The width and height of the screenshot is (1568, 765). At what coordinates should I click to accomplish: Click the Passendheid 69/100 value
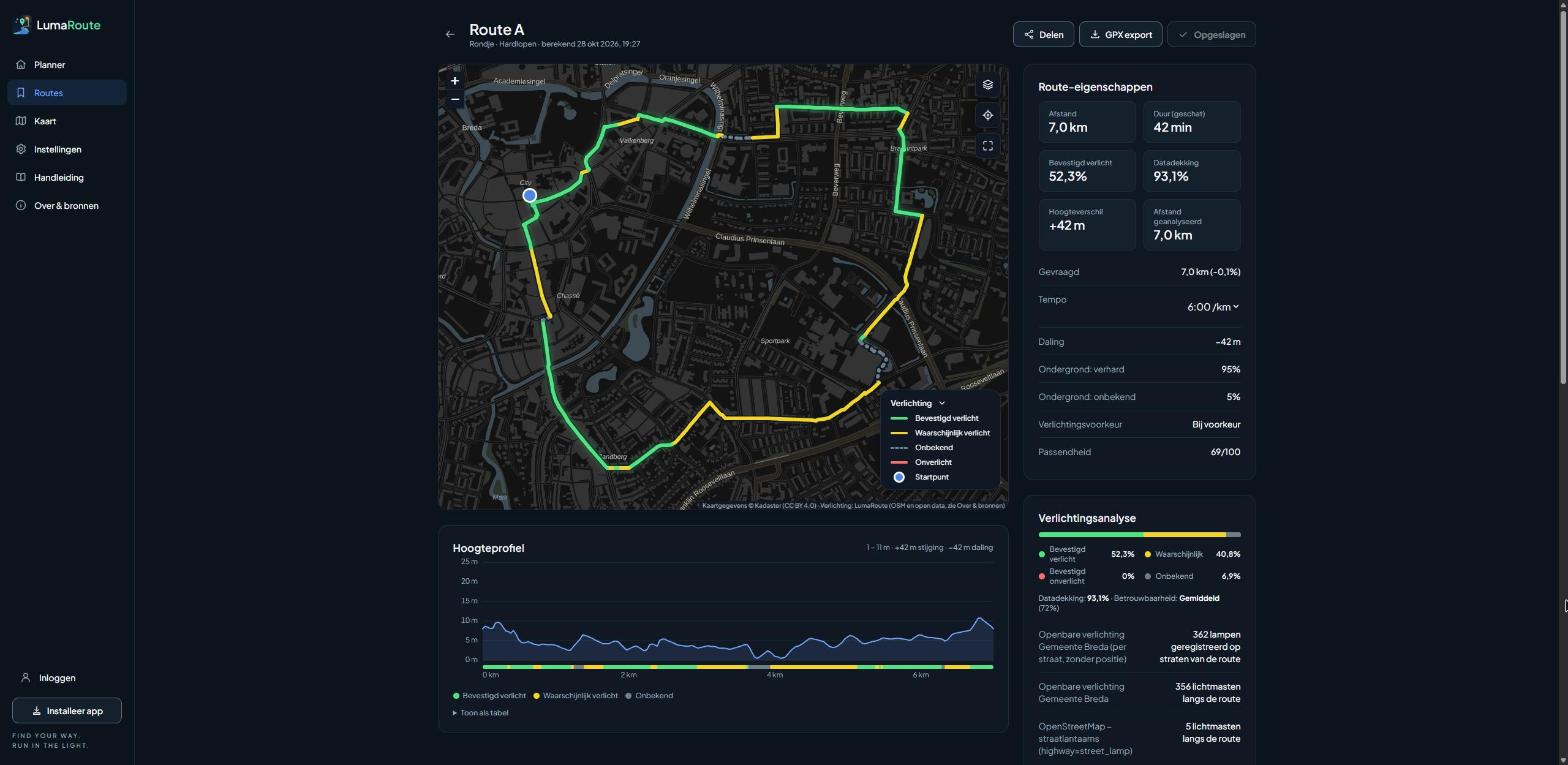pyautogui.click(x=1225, y=452)
